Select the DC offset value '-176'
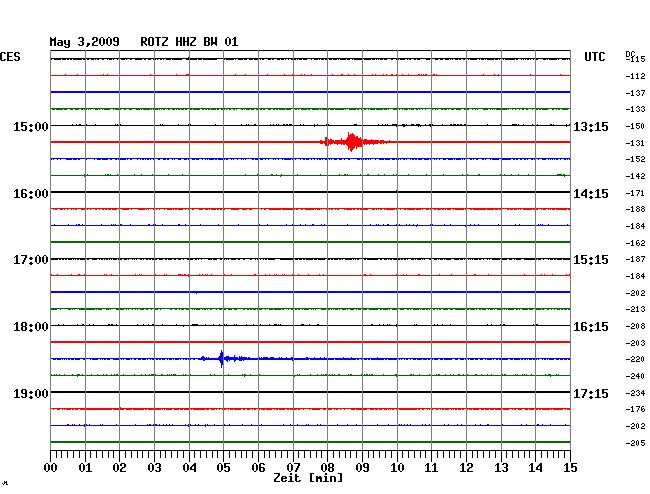The width and height of the screenshot is (650, 494). (x=635, y=409)
